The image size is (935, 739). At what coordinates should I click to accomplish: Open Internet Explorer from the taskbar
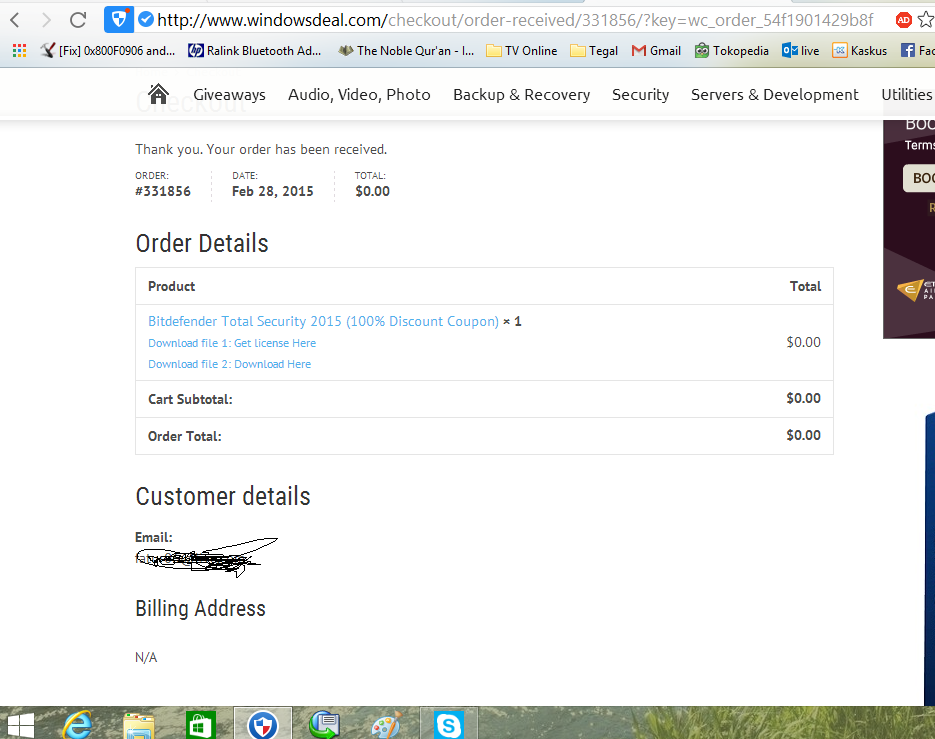[x=78, y=724]
